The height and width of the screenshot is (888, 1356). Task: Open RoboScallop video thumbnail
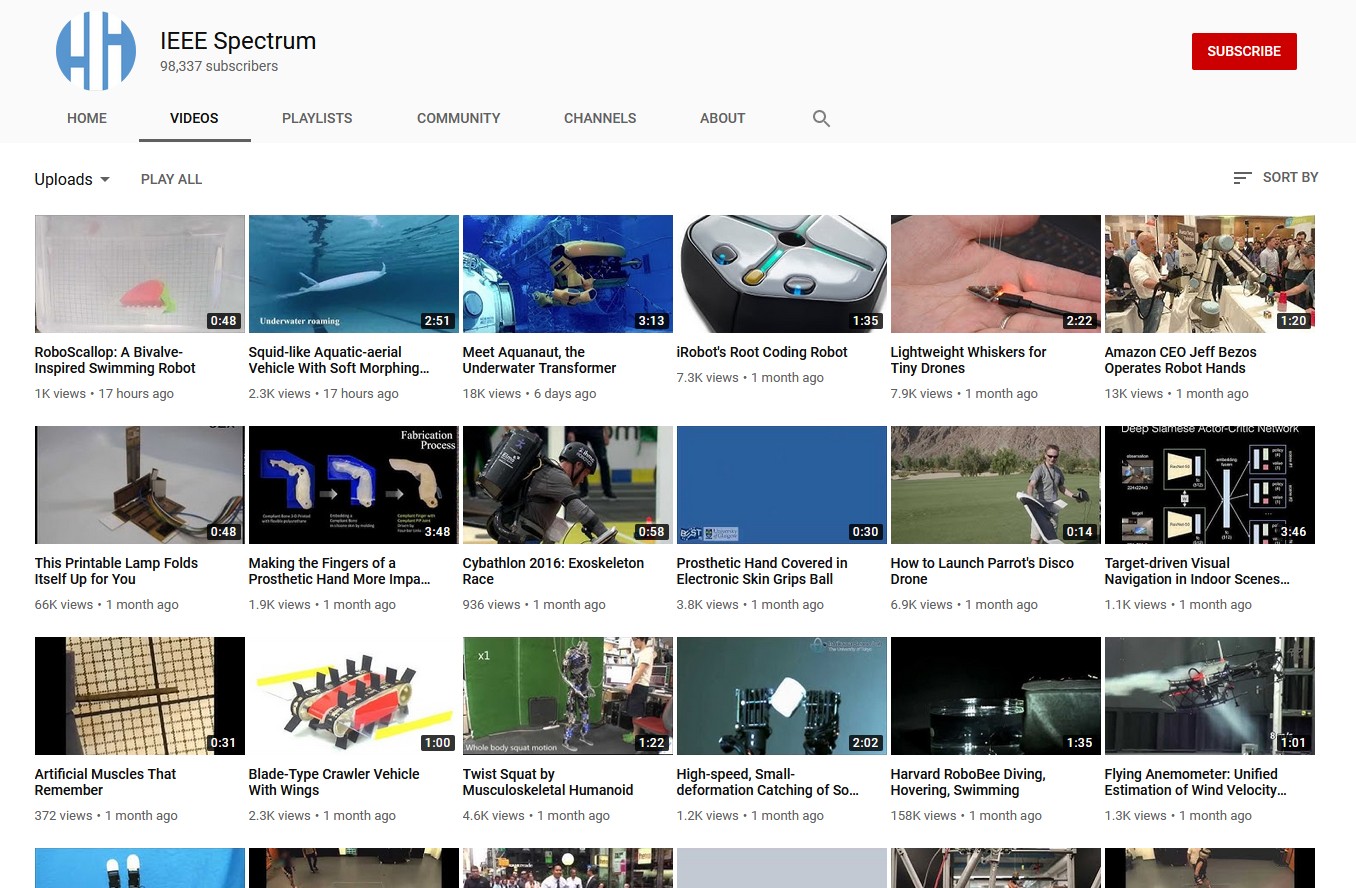tap(140, 274)
